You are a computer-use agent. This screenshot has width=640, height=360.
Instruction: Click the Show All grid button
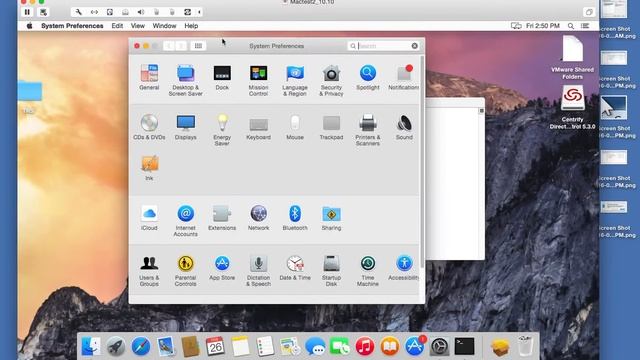pos(198,46)
